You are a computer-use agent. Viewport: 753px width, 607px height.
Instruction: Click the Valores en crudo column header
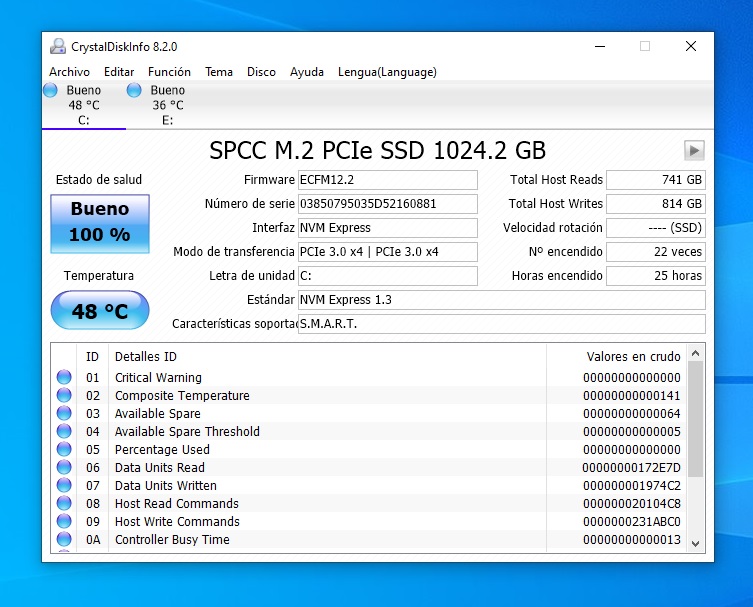pyautogui.click(x=633, y=356)
